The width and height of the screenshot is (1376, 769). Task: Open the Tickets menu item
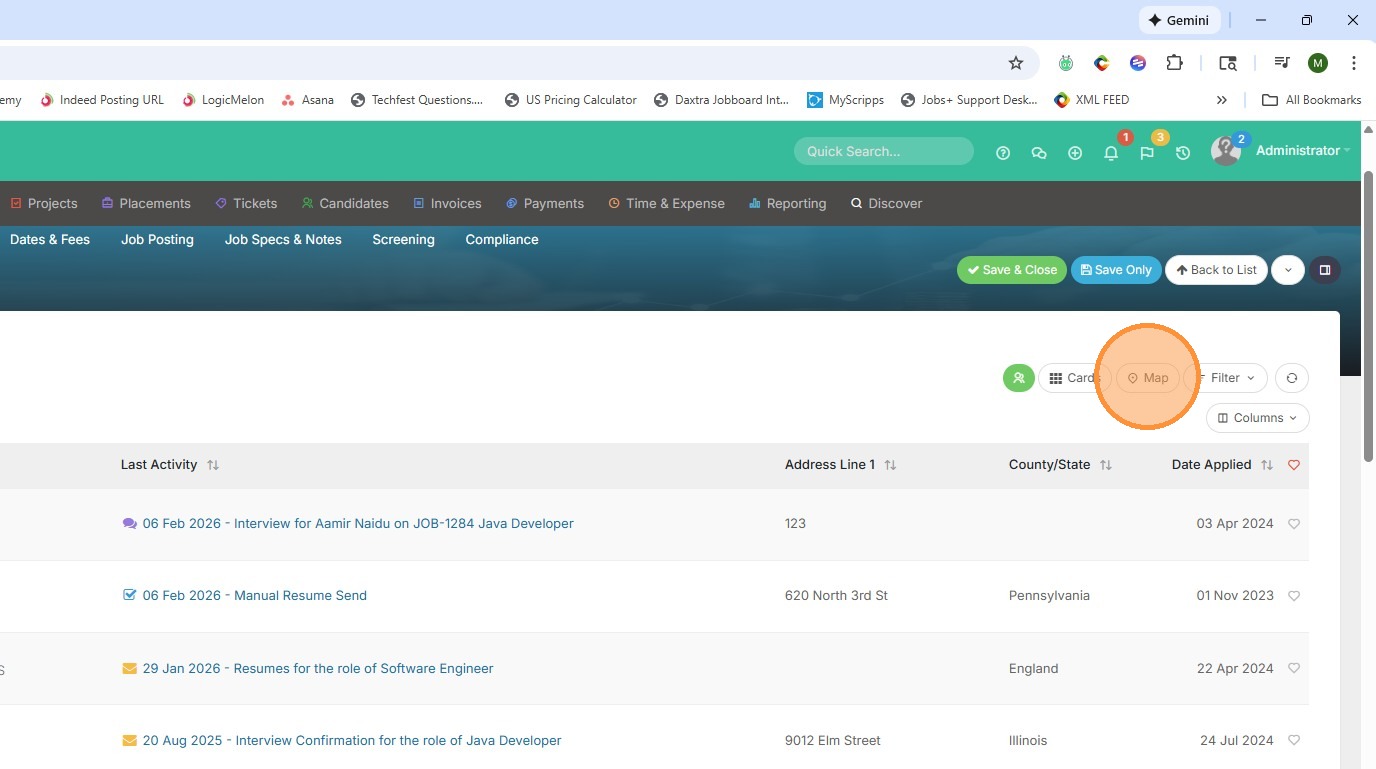point(246,203)
